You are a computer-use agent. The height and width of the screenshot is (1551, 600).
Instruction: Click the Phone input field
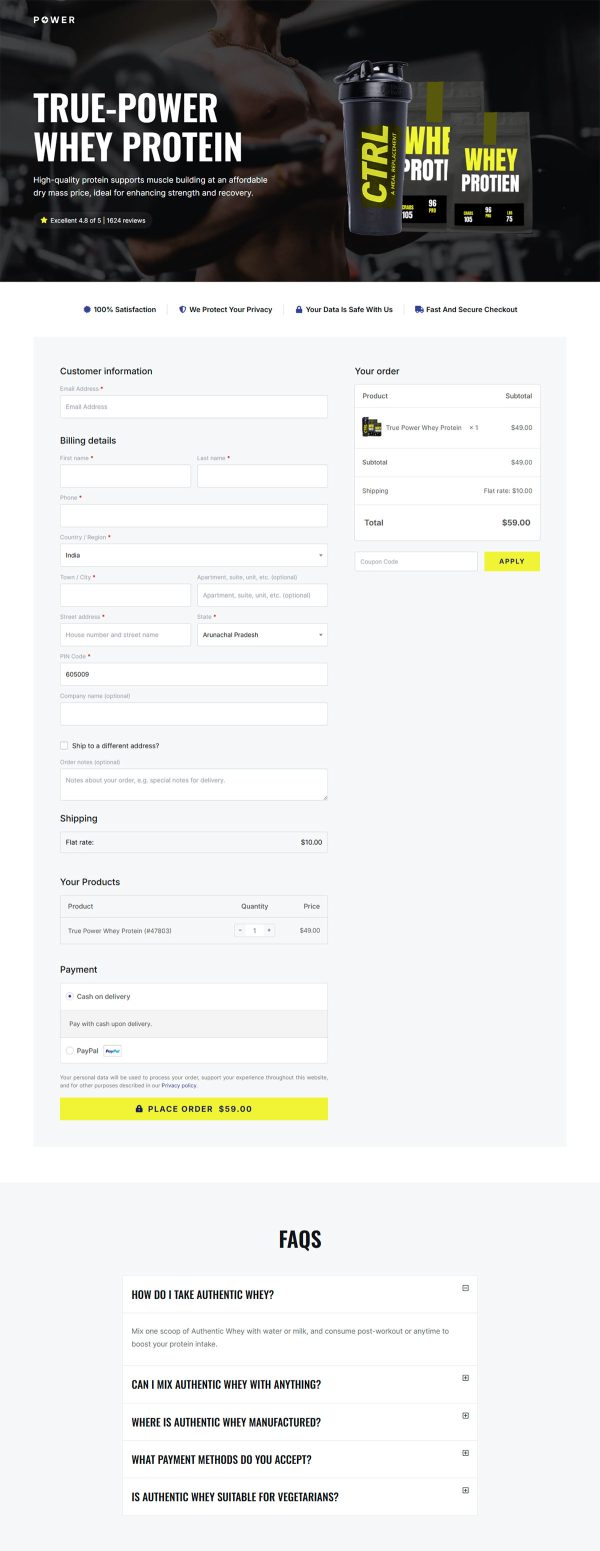pos(194,515)
